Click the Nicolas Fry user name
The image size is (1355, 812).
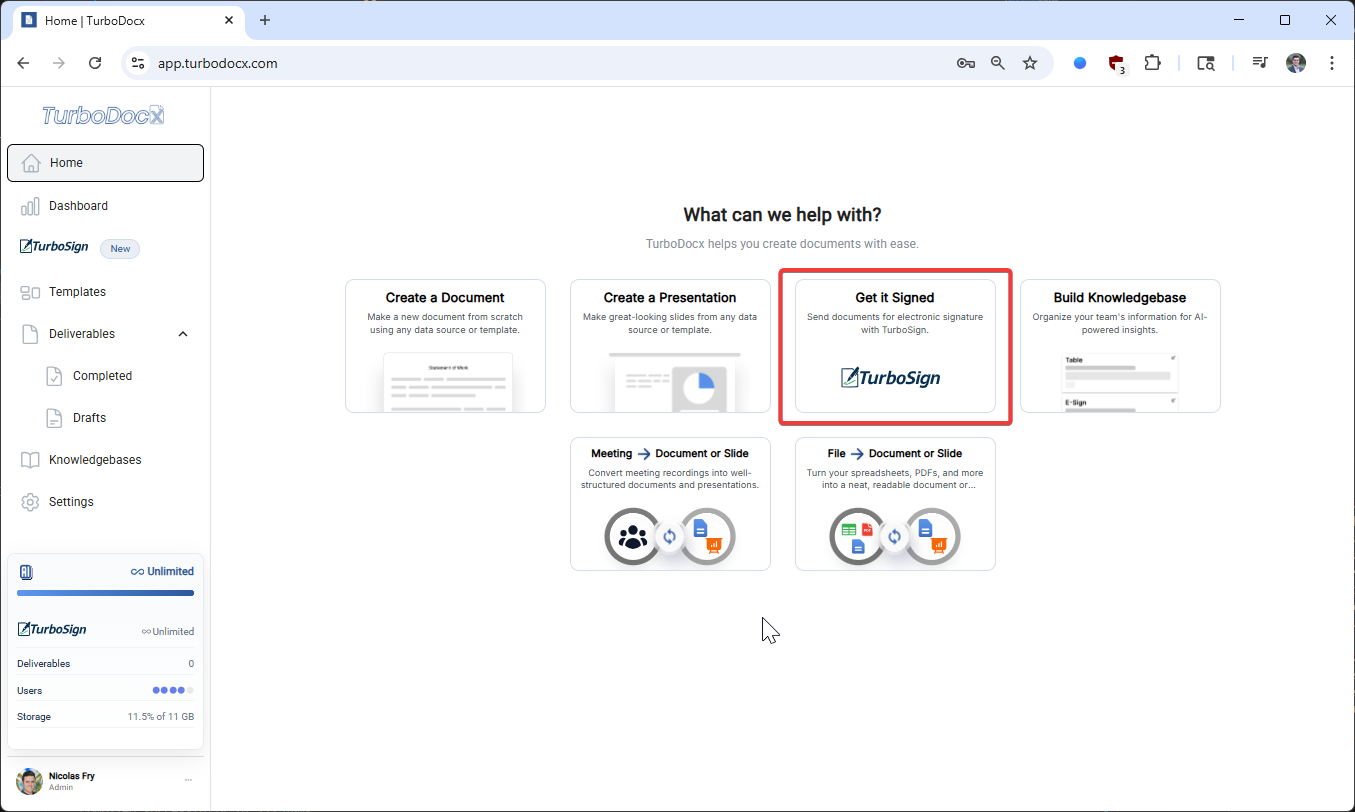coord(72,776)
